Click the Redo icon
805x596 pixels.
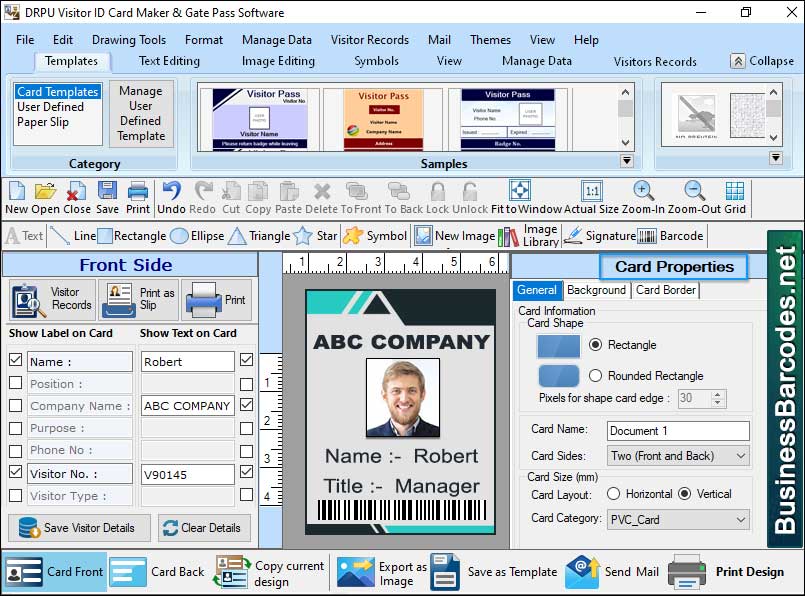pos(202,198)
